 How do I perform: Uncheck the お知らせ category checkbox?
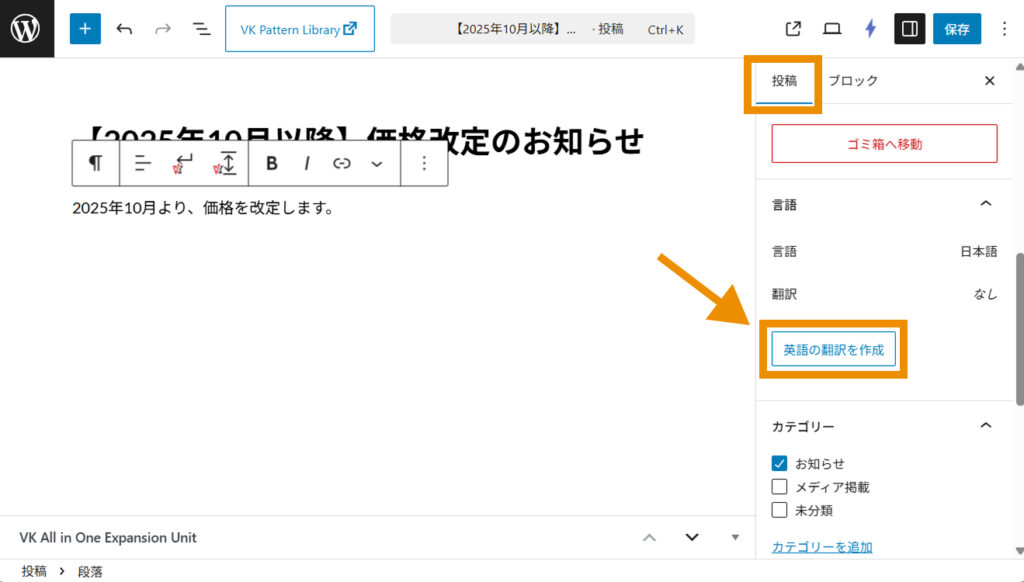pos(780,464)
